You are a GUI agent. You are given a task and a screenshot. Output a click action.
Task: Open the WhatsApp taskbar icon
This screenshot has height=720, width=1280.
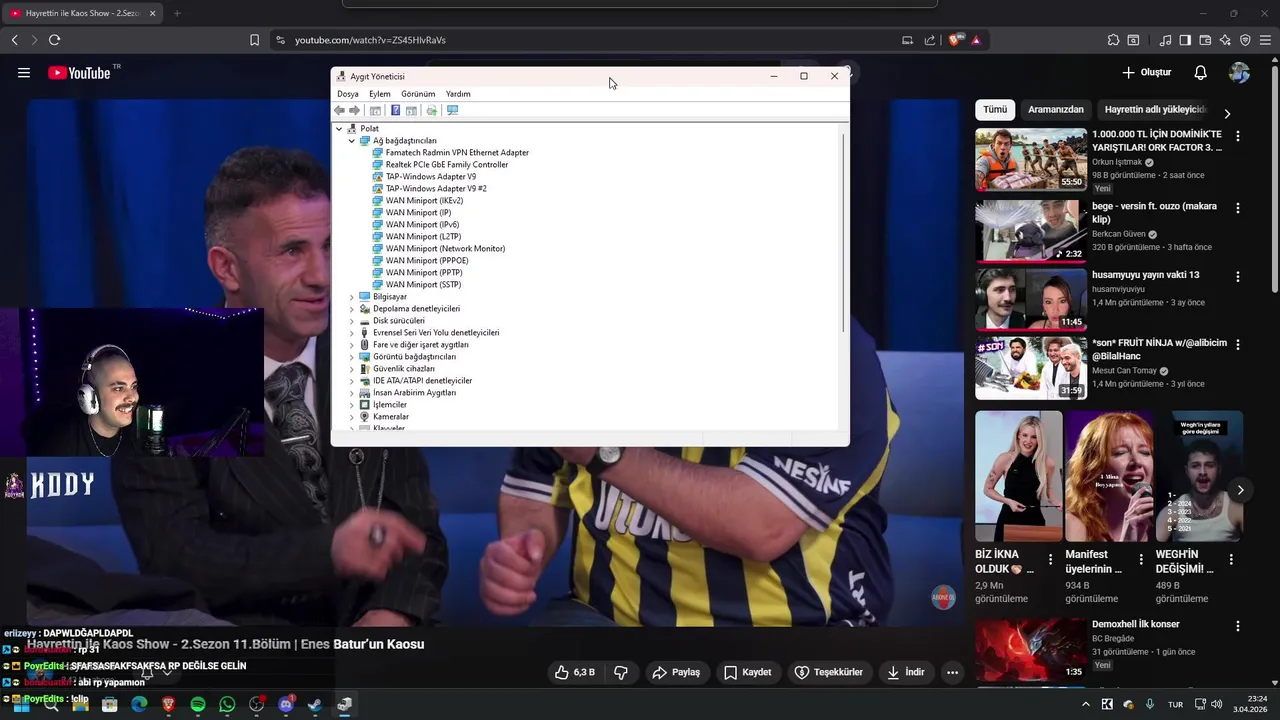pos(227,705)
